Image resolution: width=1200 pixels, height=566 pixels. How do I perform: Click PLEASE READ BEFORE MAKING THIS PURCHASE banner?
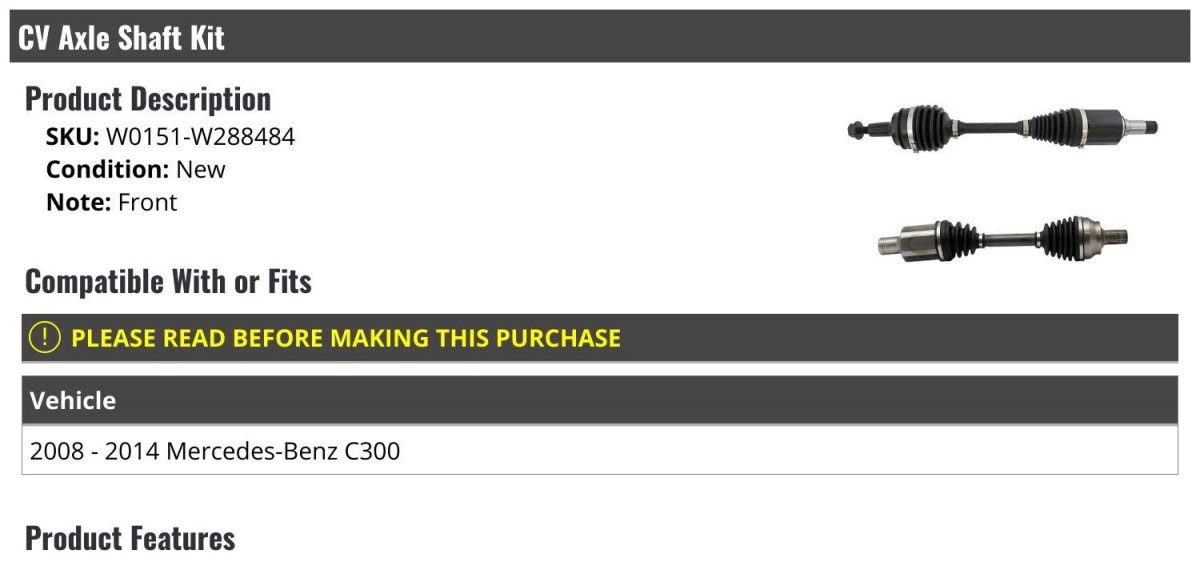click(x=600, y=338)
